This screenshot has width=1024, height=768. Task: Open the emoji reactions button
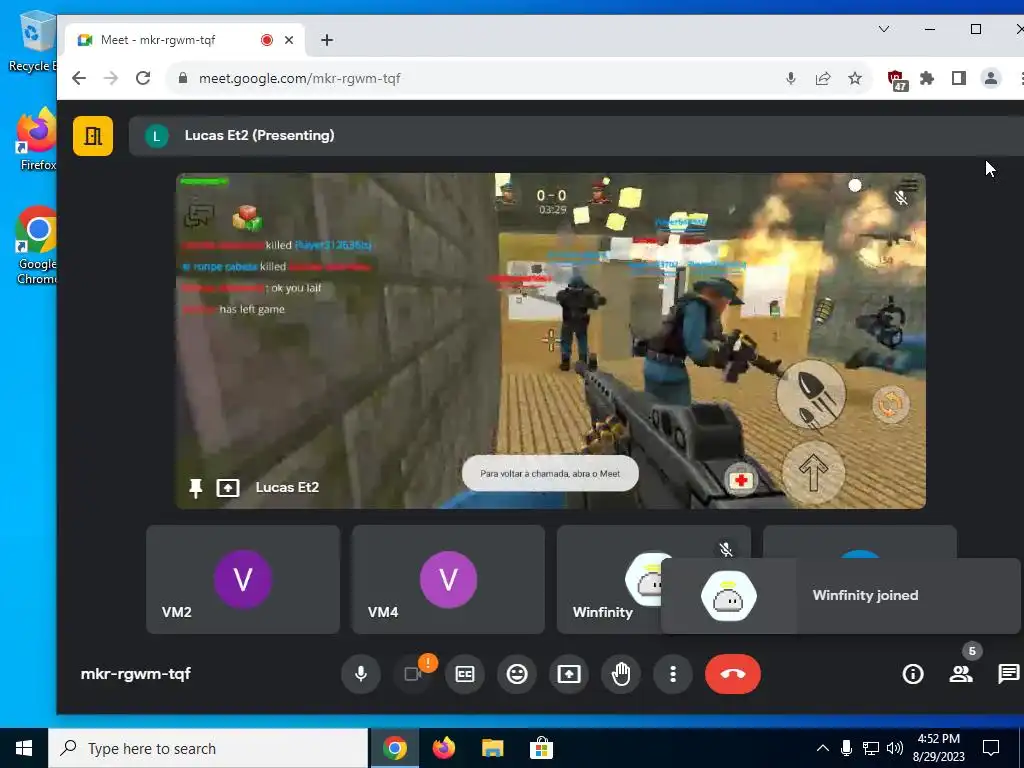click(x=517, y=674)
